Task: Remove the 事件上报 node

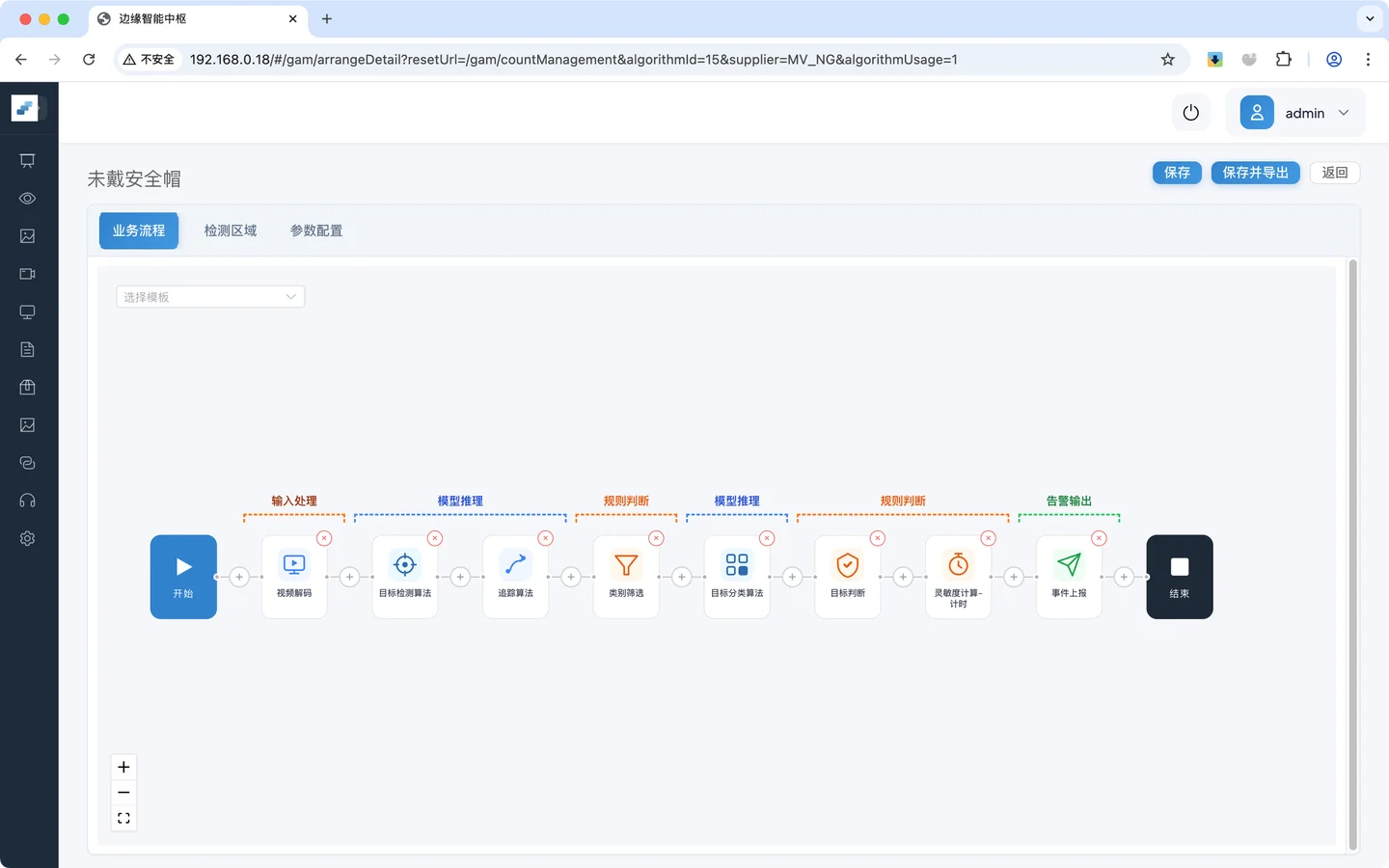Action: click(1099, 538)
